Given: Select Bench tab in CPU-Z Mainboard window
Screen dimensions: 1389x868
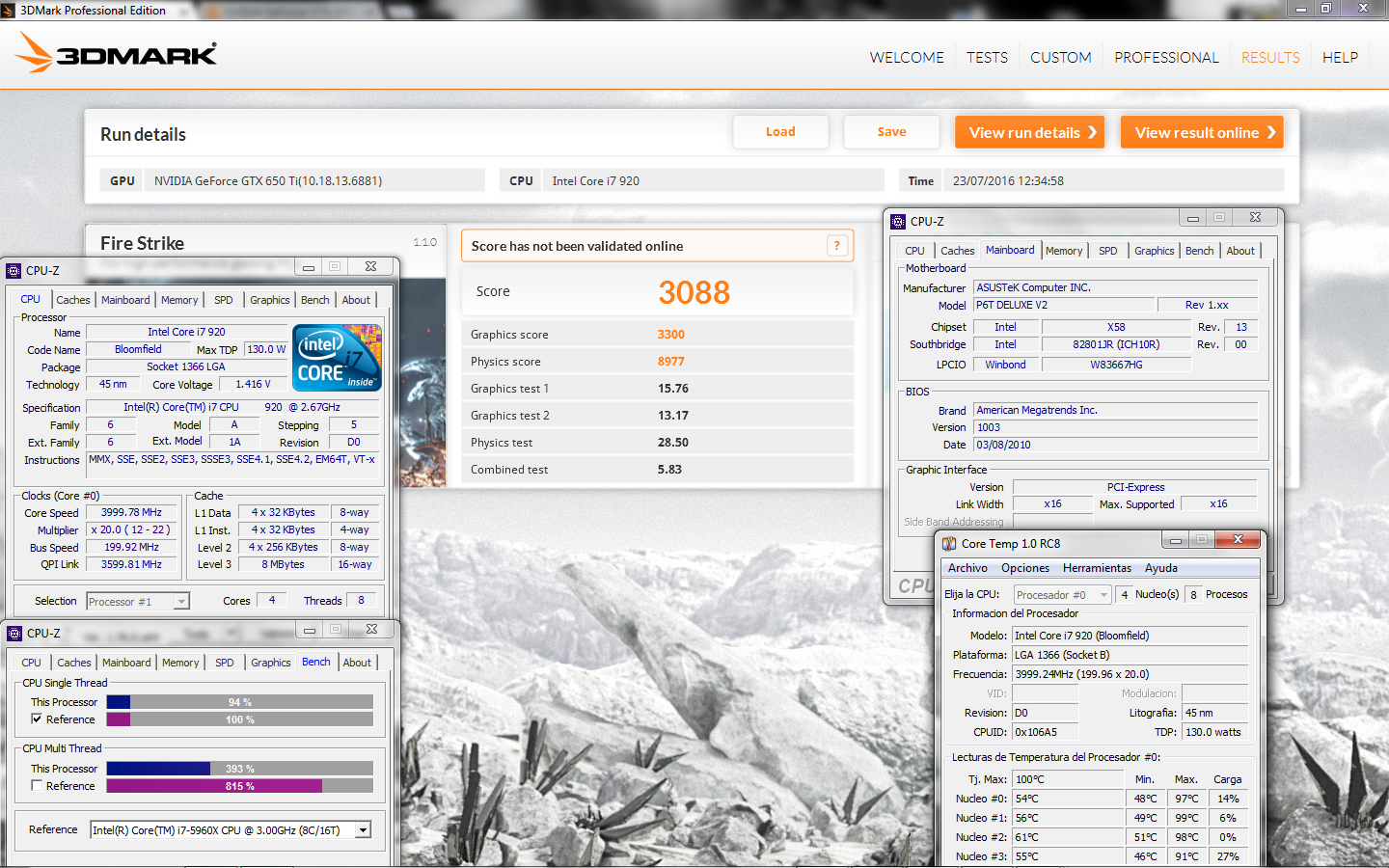Looking at the screenshot, I should (x=1200, y=251).
